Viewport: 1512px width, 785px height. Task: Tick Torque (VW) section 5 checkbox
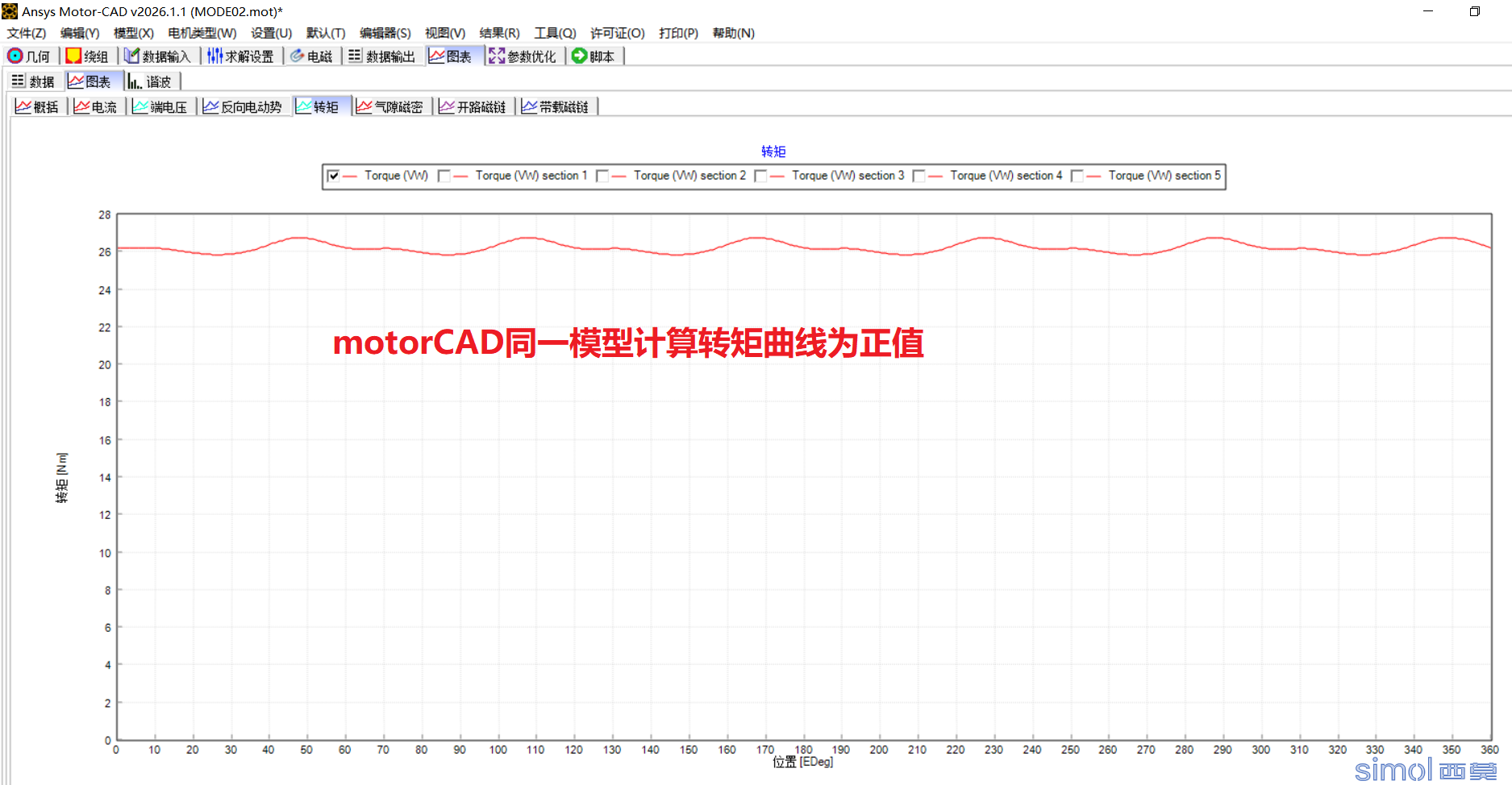(x=1077, y=176)
